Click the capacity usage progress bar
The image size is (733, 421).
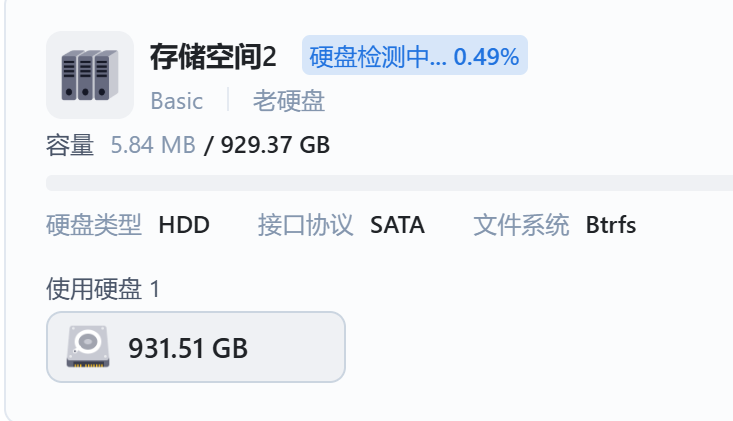pos(390,183)
